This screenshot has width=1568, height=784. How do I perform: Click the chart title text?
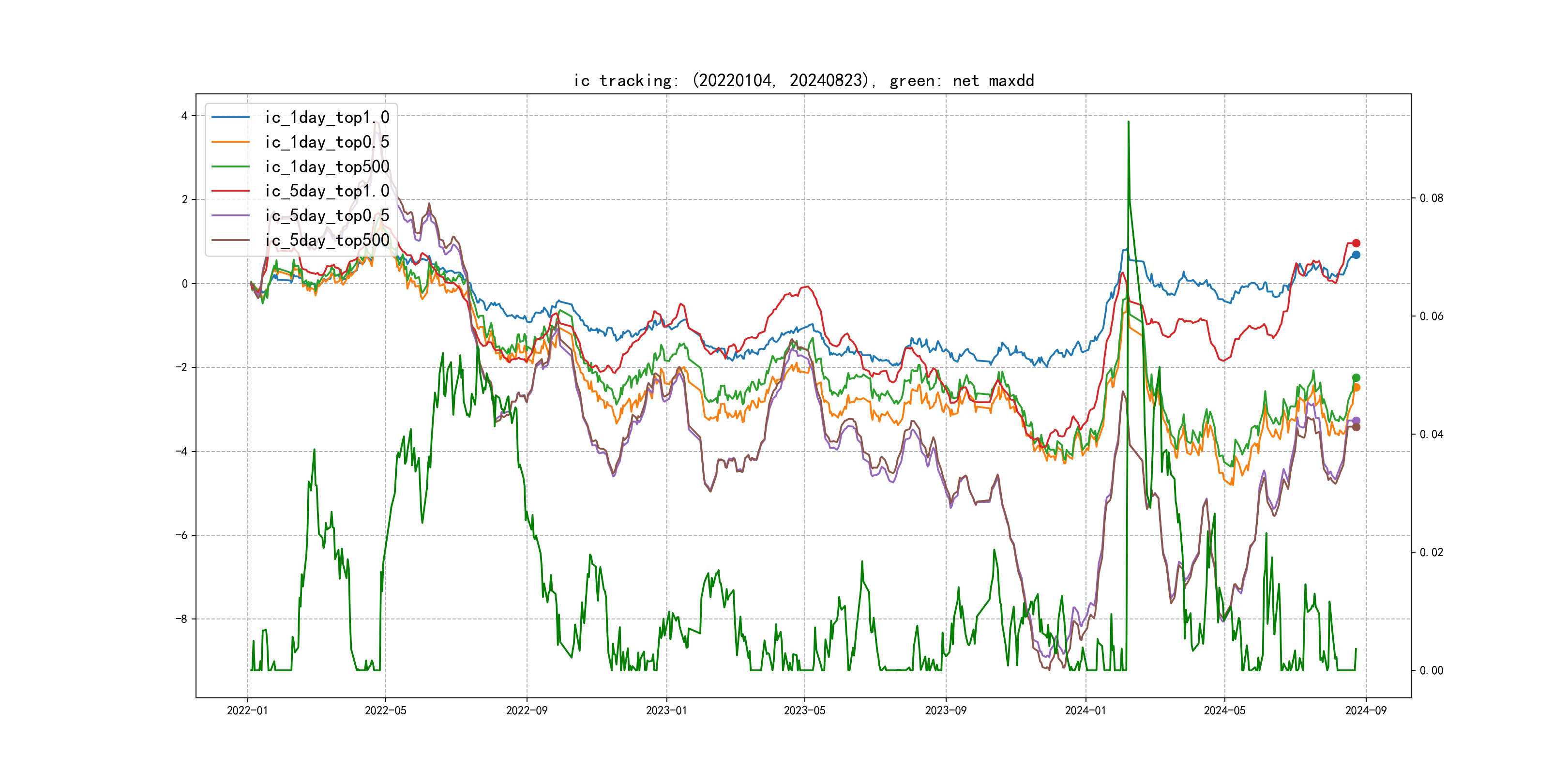coord(803,81)
